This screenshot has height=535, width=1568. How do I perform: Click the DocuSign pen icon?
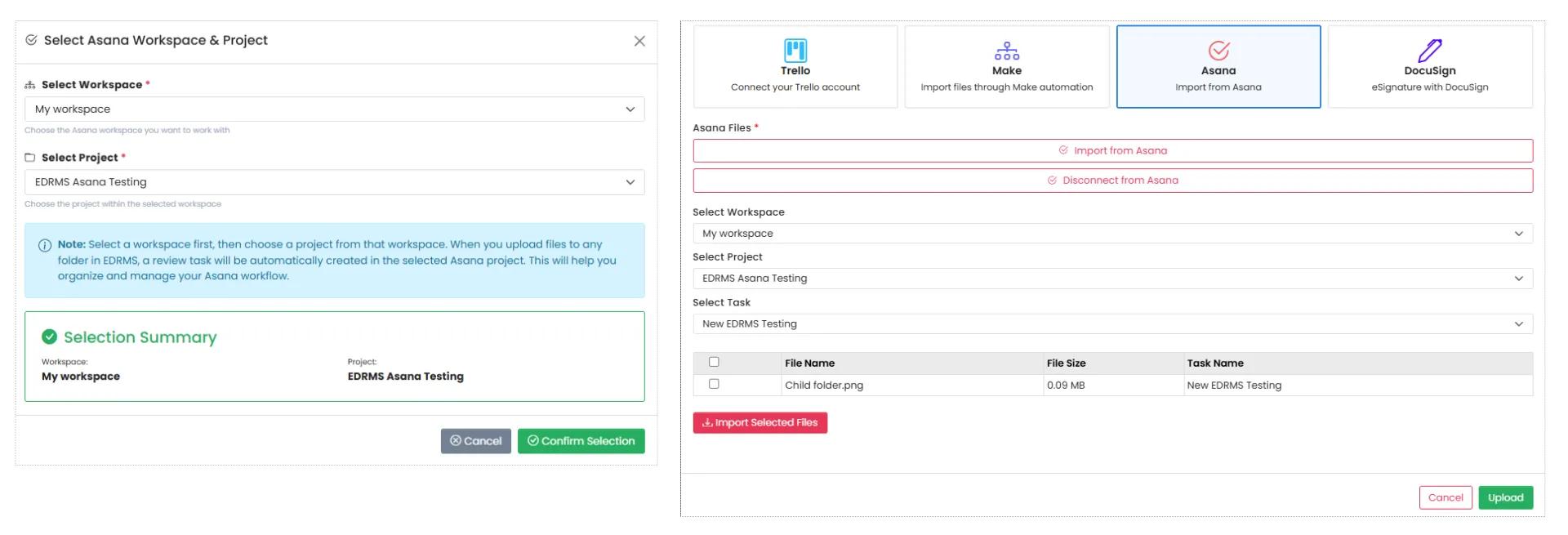[1429, 51]
